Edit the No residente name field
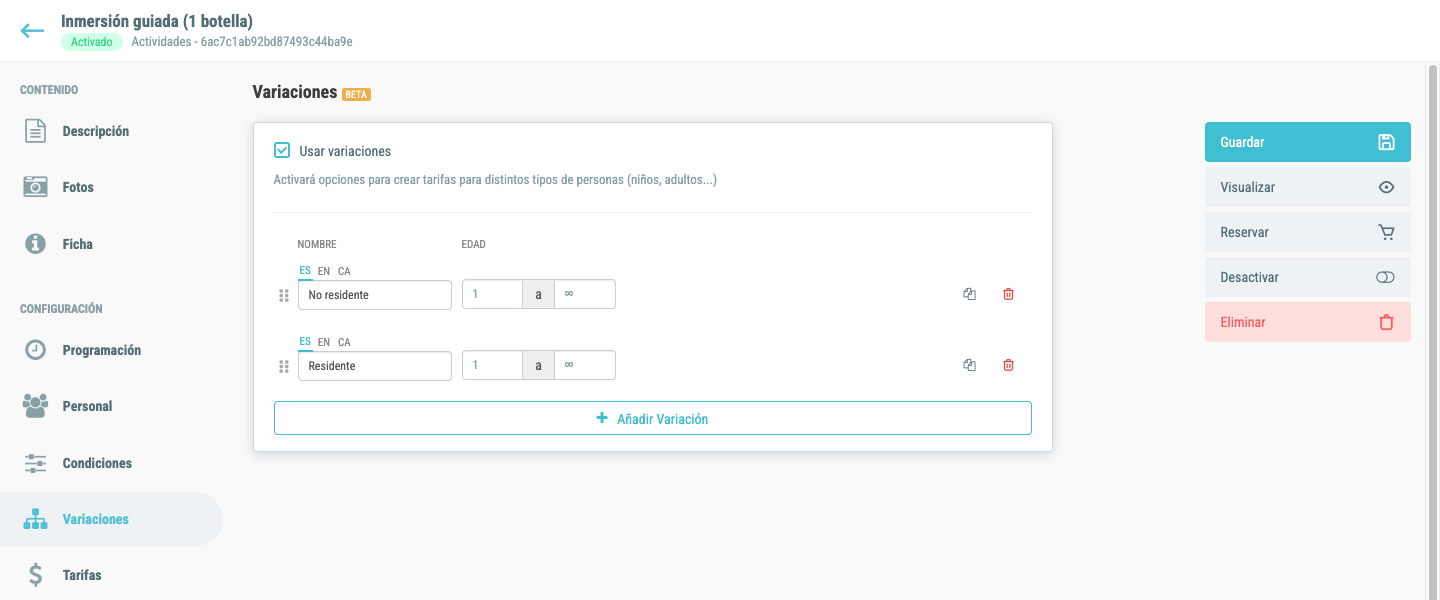The width and height of the screenshot is (1440, 600). [x=375, y=295]
